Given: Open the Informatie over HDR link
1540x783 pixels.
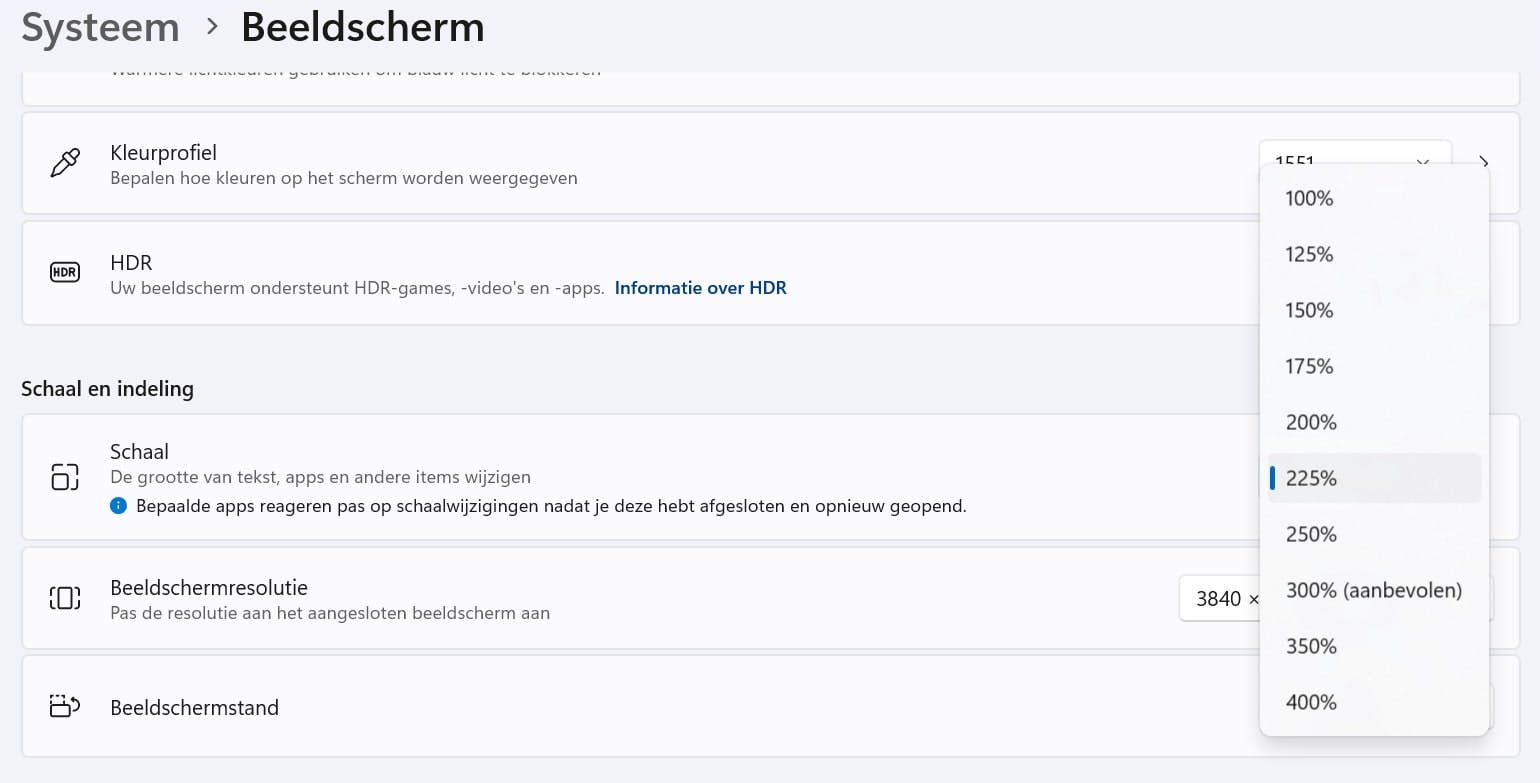Looking at the screenshot, I should [x=700, y=288].
